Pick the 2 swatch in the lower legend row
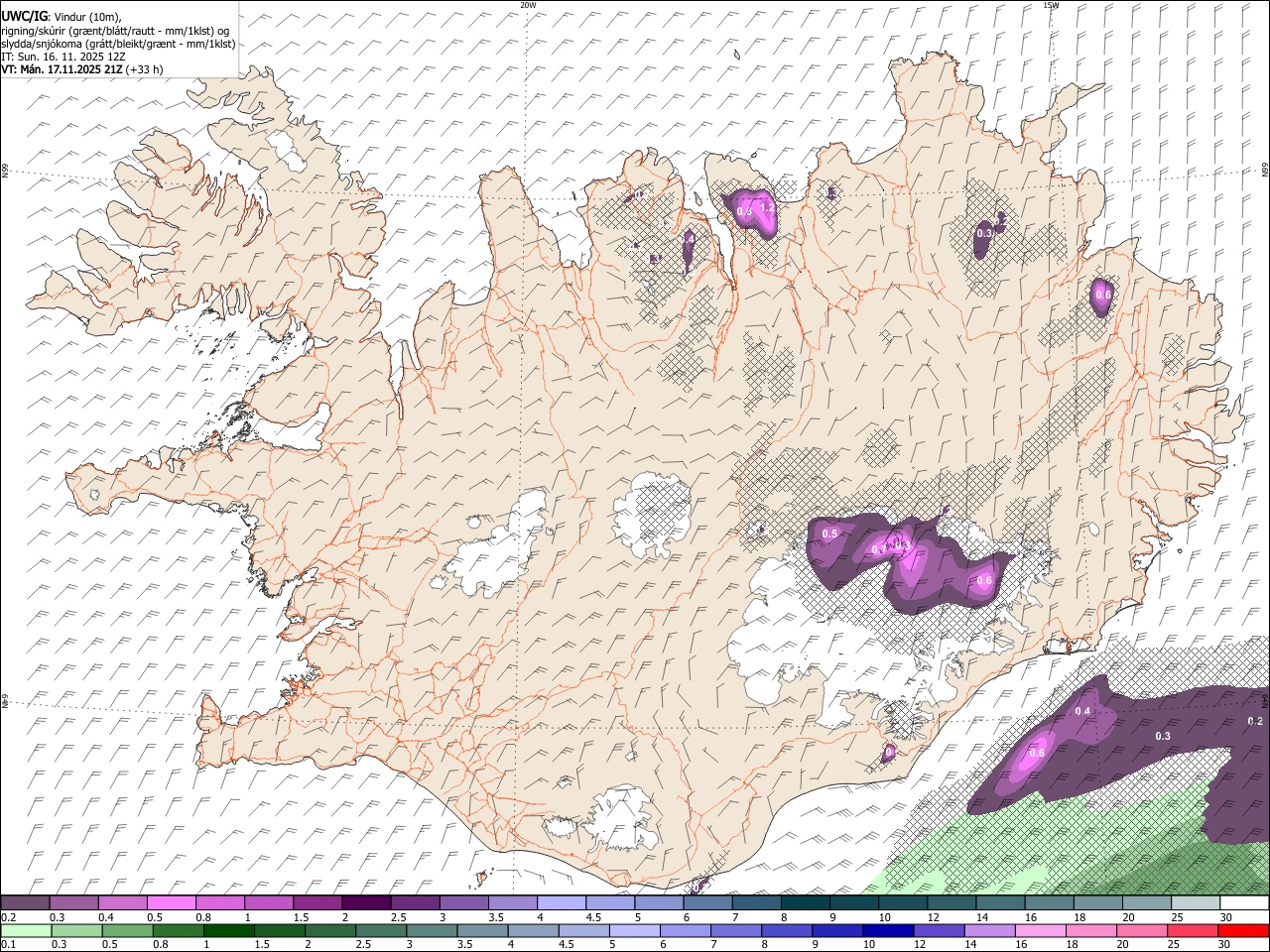The image size is (1270, 952). (330, 930)
